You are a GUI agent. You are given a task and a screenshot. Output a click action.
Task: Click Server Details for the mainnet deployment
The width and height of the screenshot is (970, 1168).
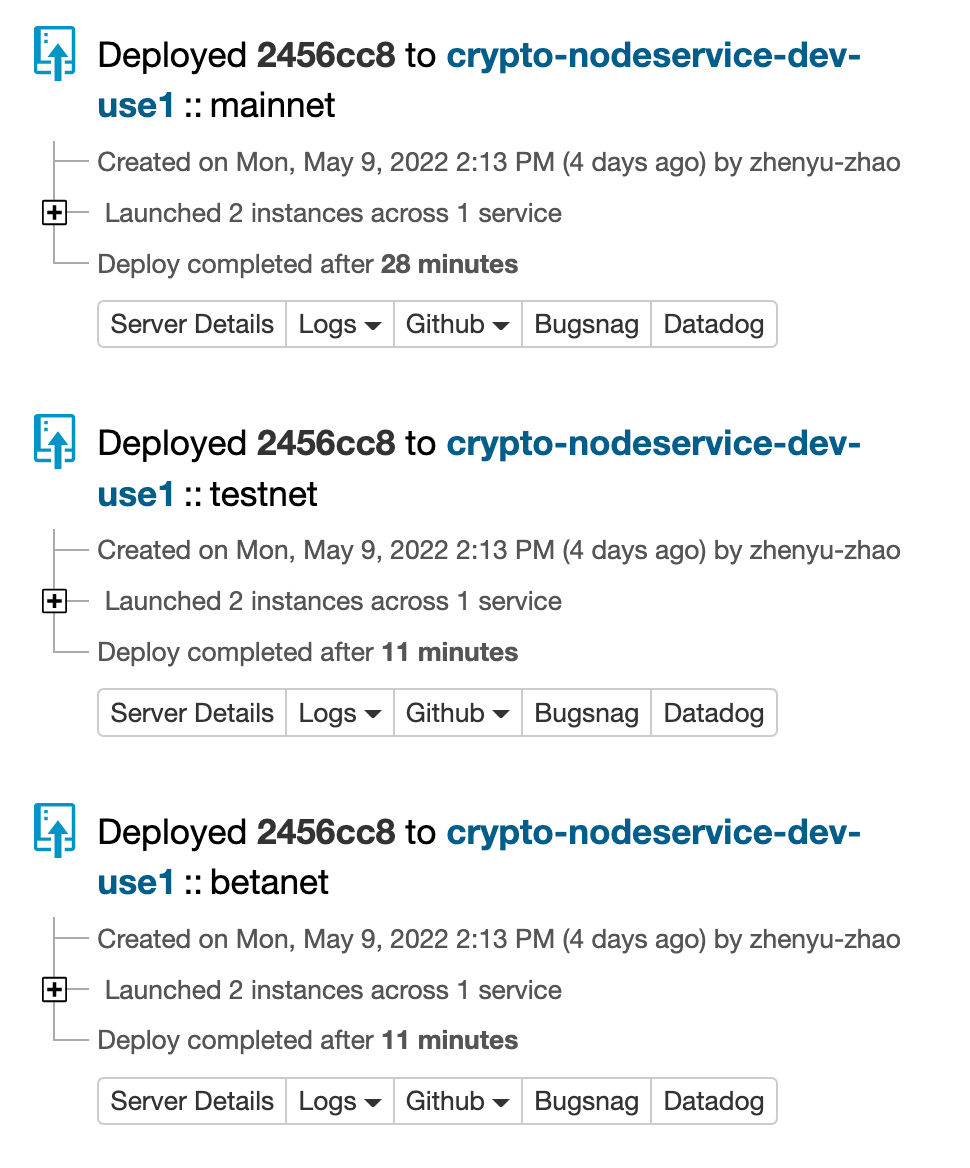click(191, 324)
